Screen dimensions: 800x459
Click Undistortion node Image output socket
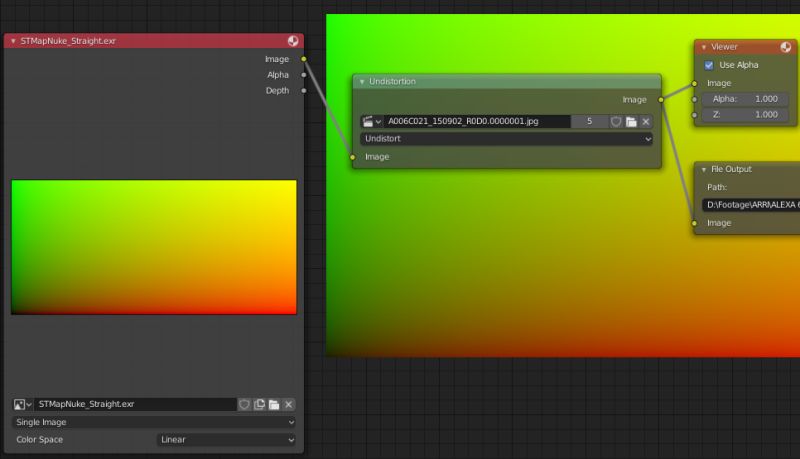[661, 100]
